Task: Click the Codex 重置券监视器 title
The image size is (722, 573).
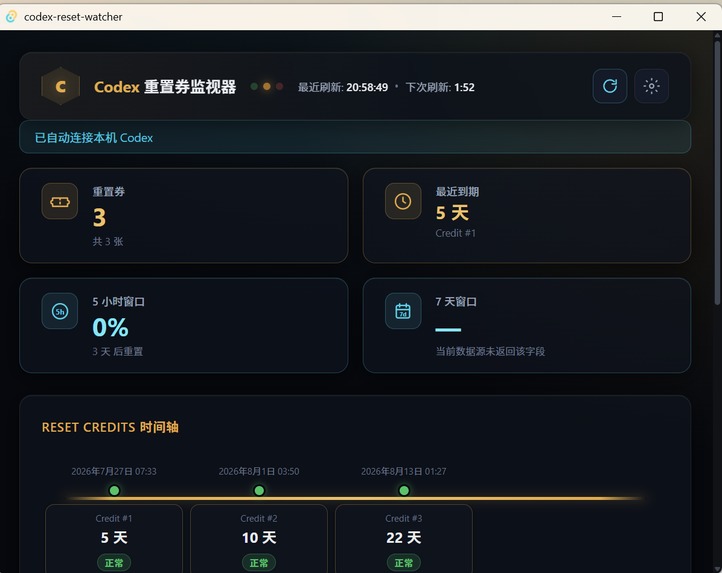Action: pos(165,87)
